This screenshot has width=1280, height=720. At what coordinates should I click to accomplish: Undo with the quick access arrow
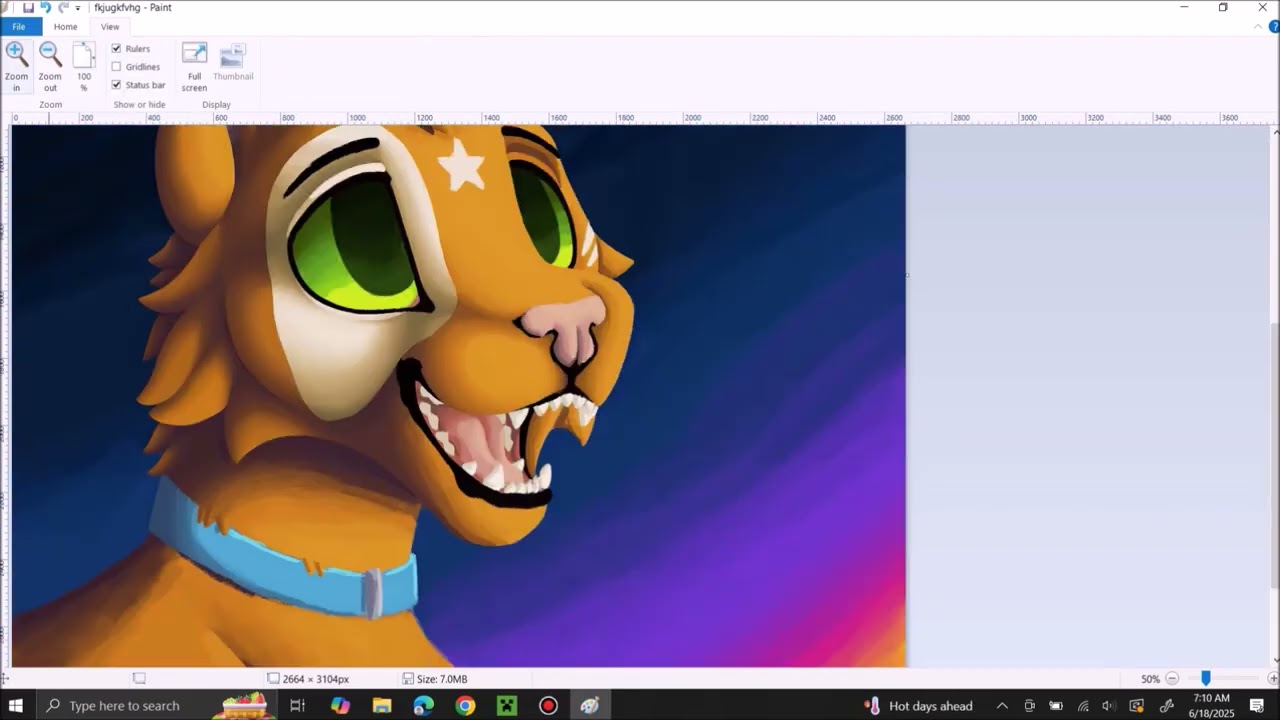[x=45, y=7]
